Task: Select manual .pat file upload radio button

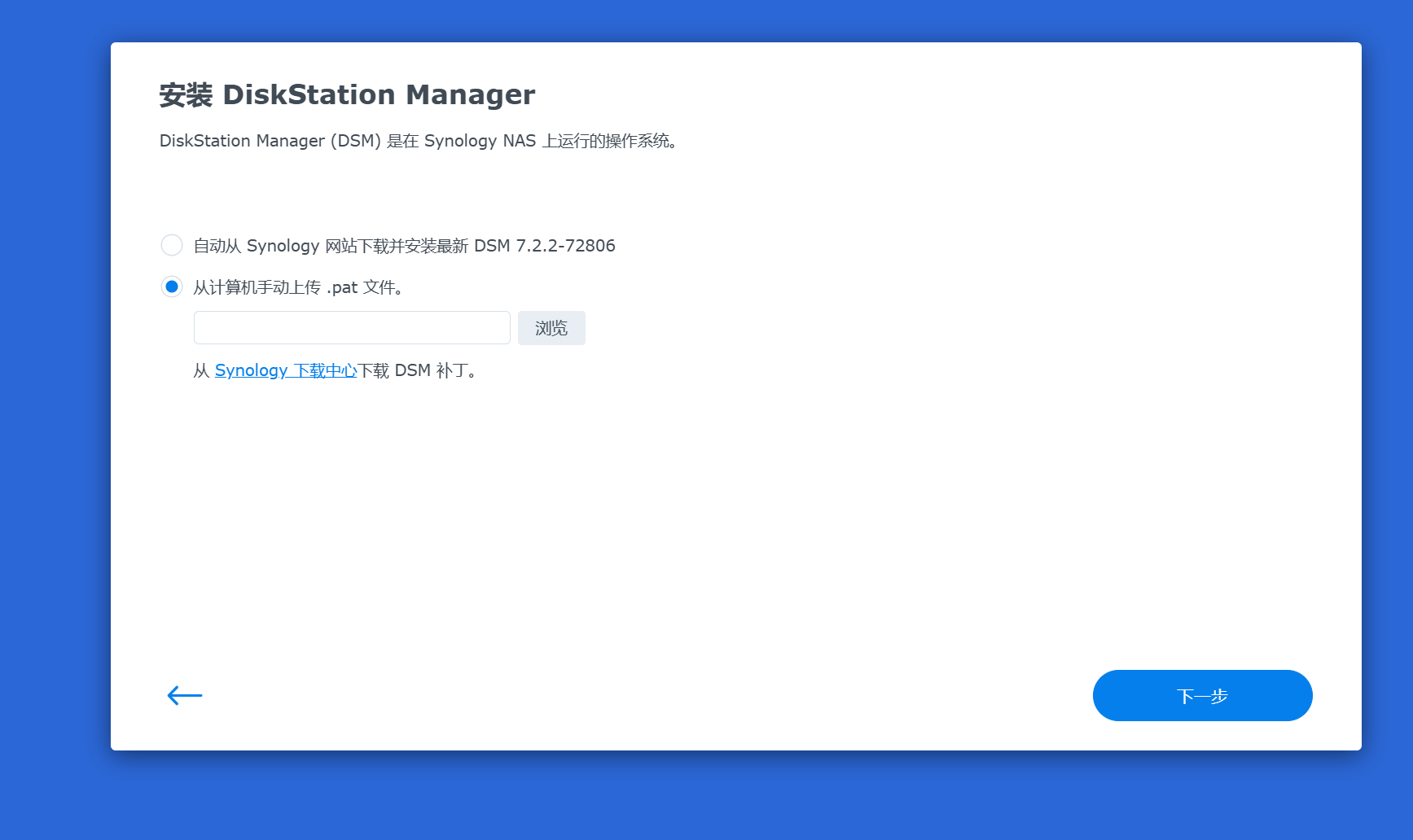Action: click(172, 287)
